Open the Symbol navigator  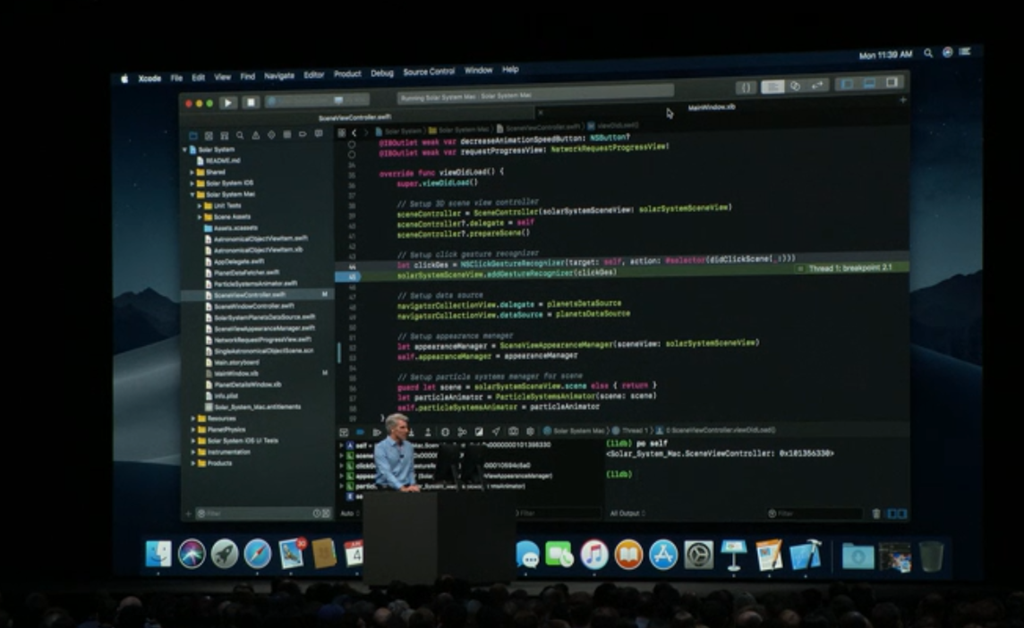[225, 135]
